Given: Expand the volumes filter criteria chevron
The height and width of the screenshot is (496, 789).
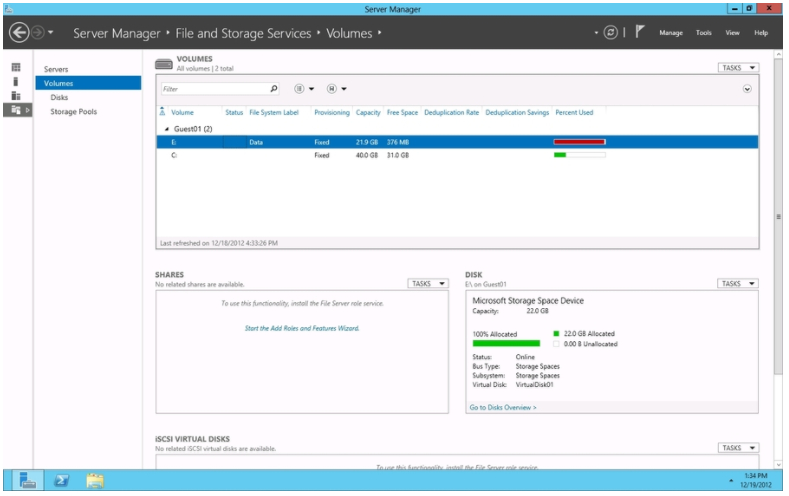Looking at the screenshot, I should pyautogui.click(x=747, y=89).
